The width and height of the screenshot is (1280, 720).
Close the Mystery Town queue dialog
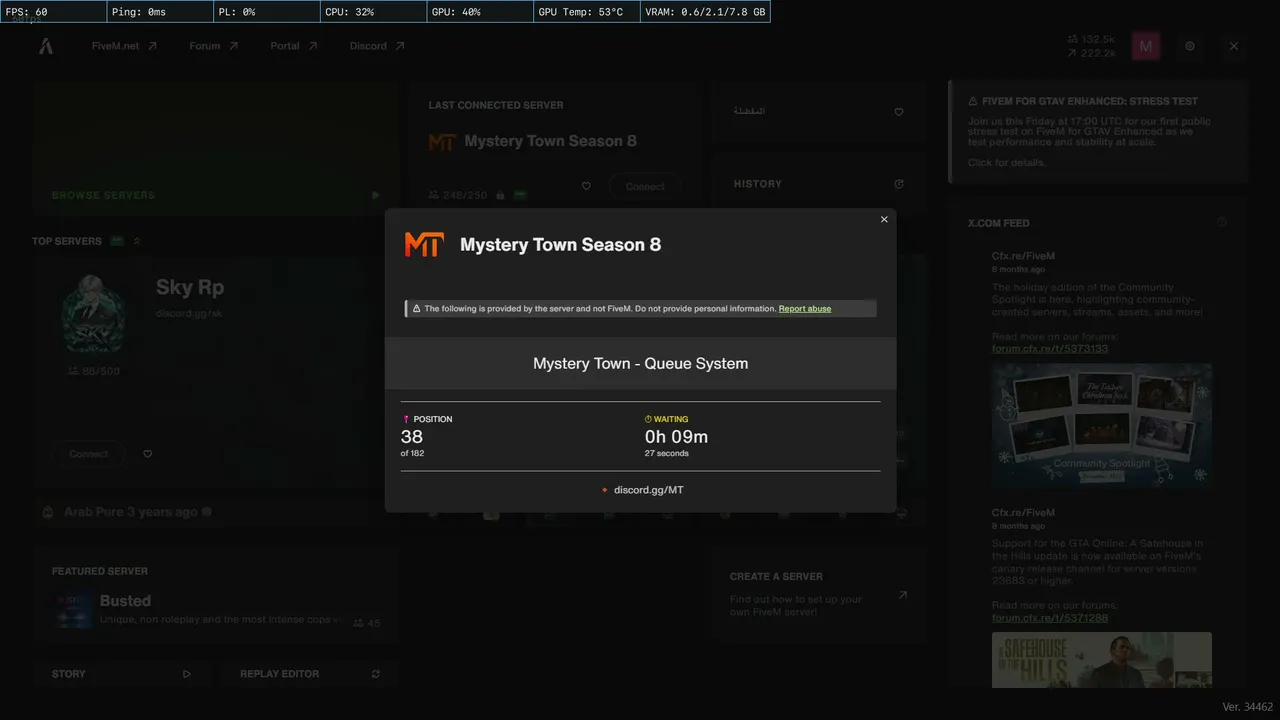click(x=884, y=220)
